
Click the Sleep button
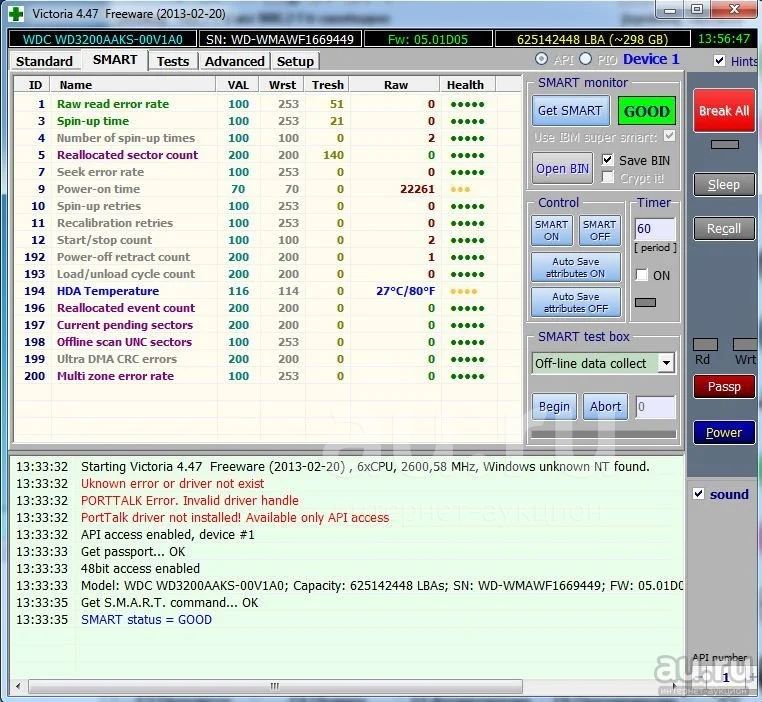pyautogui.click(x=724, y=185)
